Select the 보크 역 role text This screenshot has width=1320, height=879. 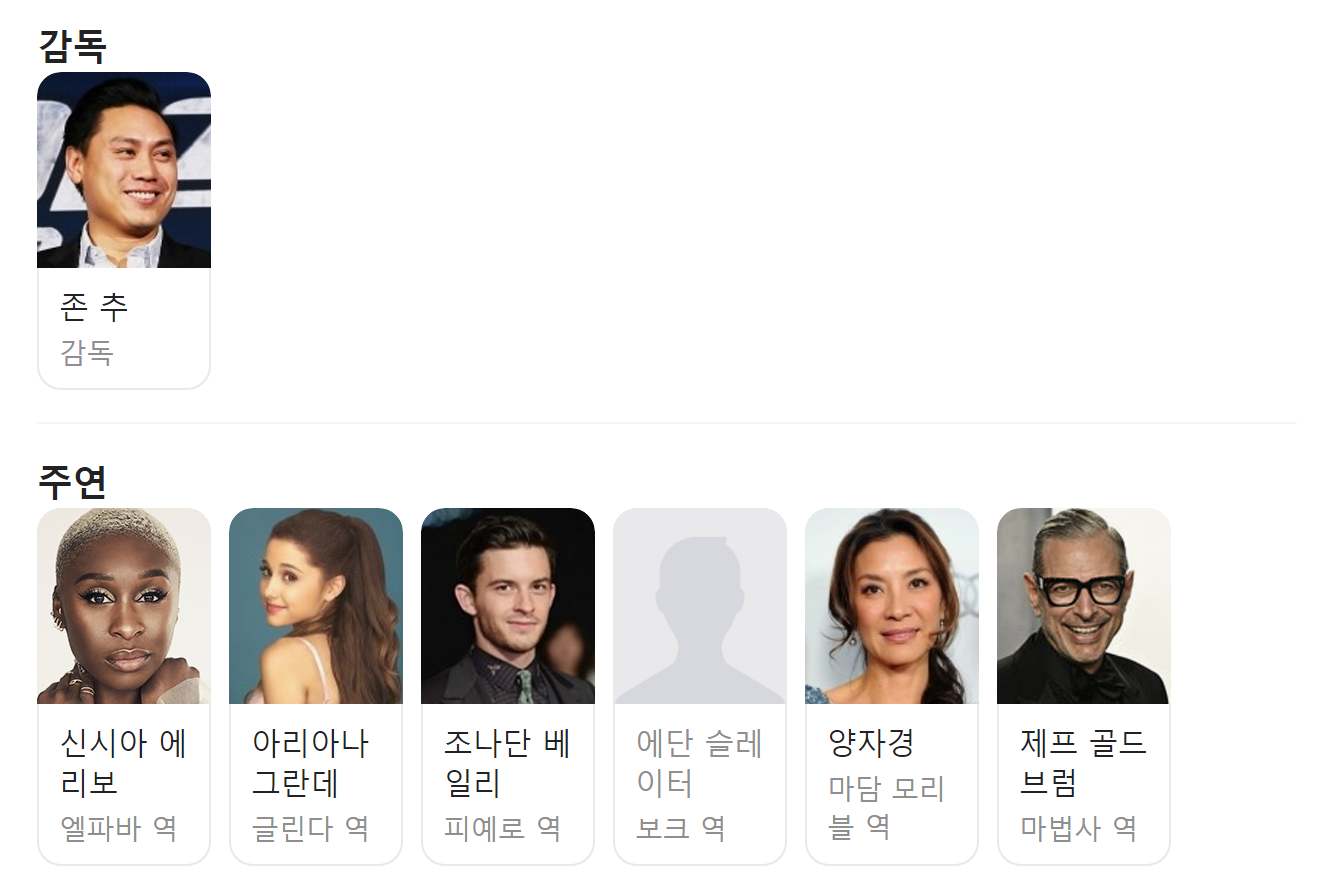point(681,828)
